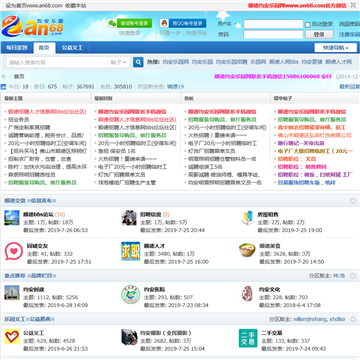
Task: Open the pink heart 同城交友 forum icon
Action: pyautogui.click(x=14, y=251)
